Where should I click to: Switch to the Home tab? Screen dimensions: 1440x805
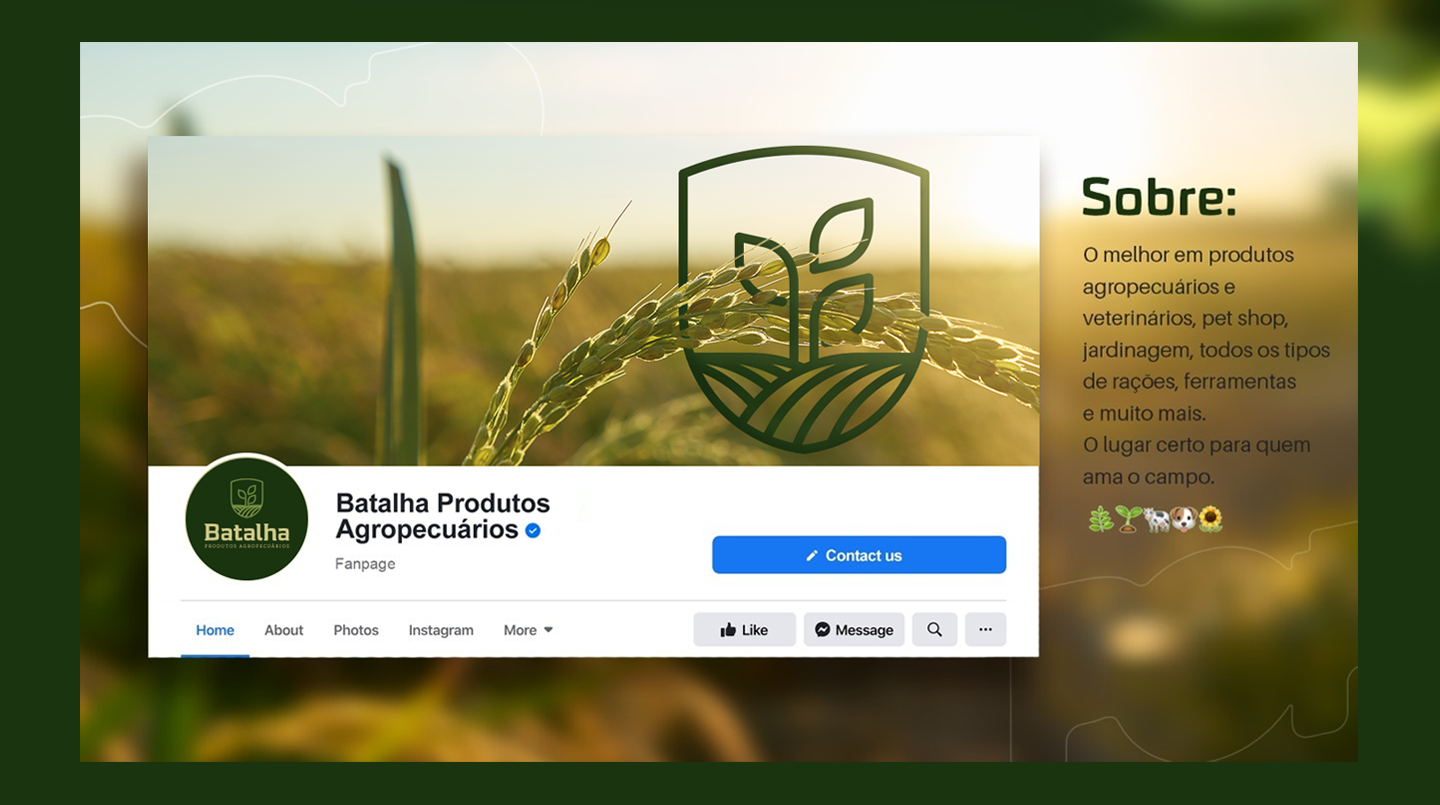tap(215, 630)
